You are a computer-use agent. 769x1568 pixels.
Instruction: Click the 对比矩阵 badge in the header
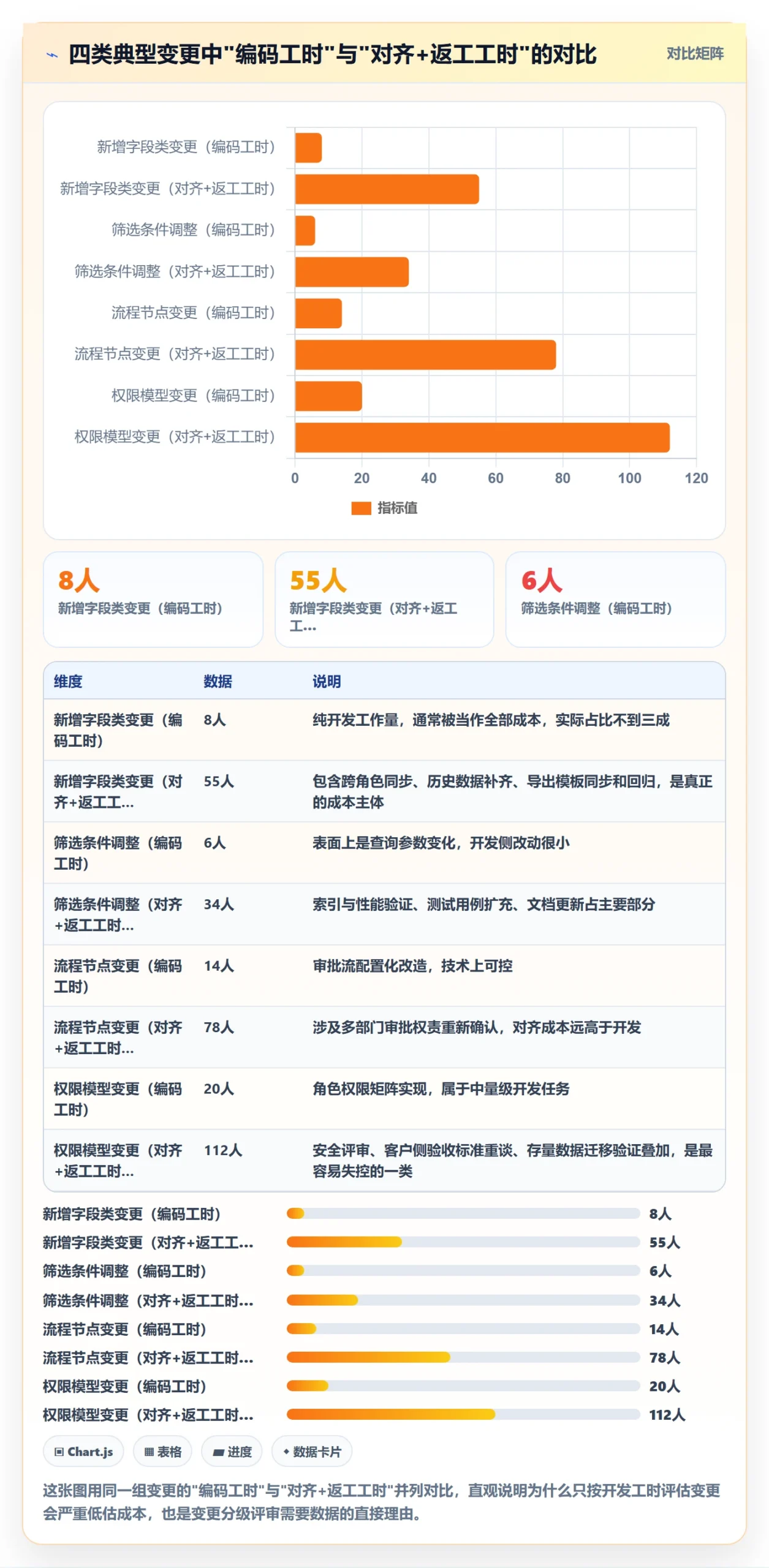point(695,54)
